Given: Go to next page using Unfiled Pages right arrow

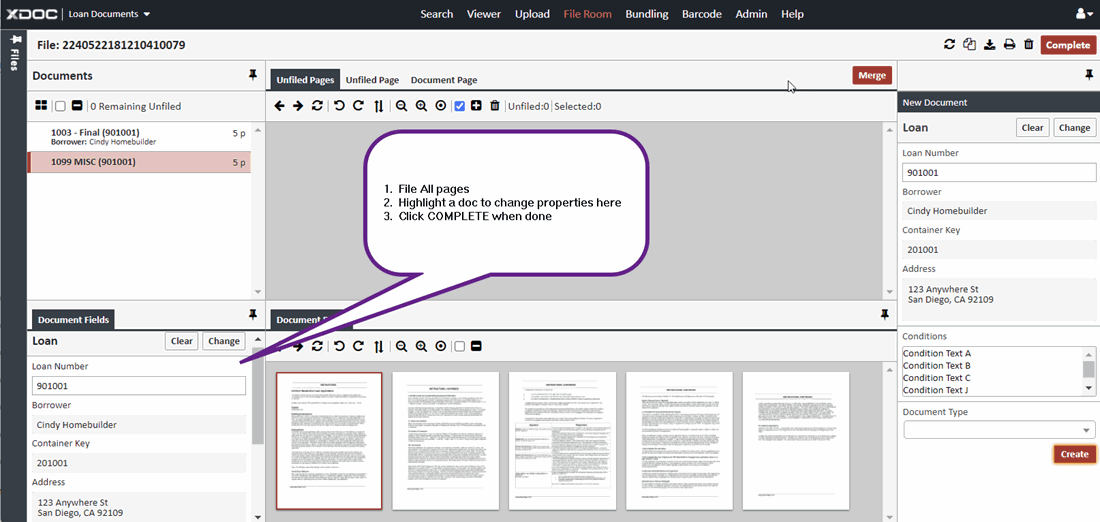Looking at the screenshot, I should (298, 106).
